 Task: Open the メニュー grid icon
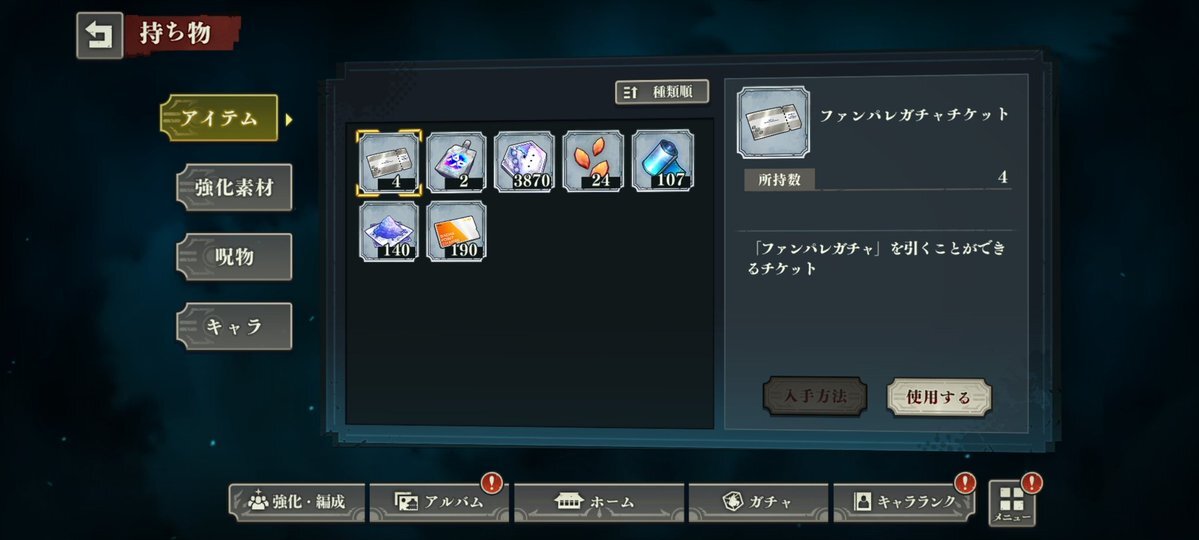coord(1012,503)
